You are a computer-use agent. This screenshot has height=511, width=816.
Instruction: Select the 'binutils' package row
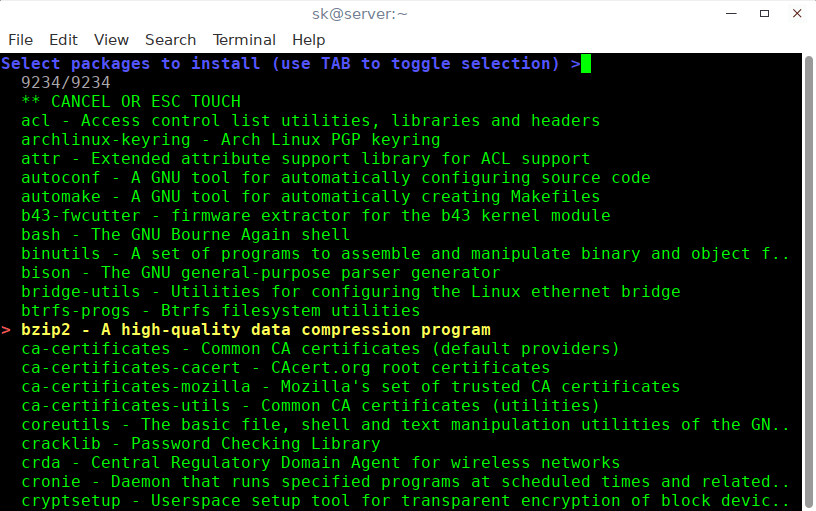[405, 253]
